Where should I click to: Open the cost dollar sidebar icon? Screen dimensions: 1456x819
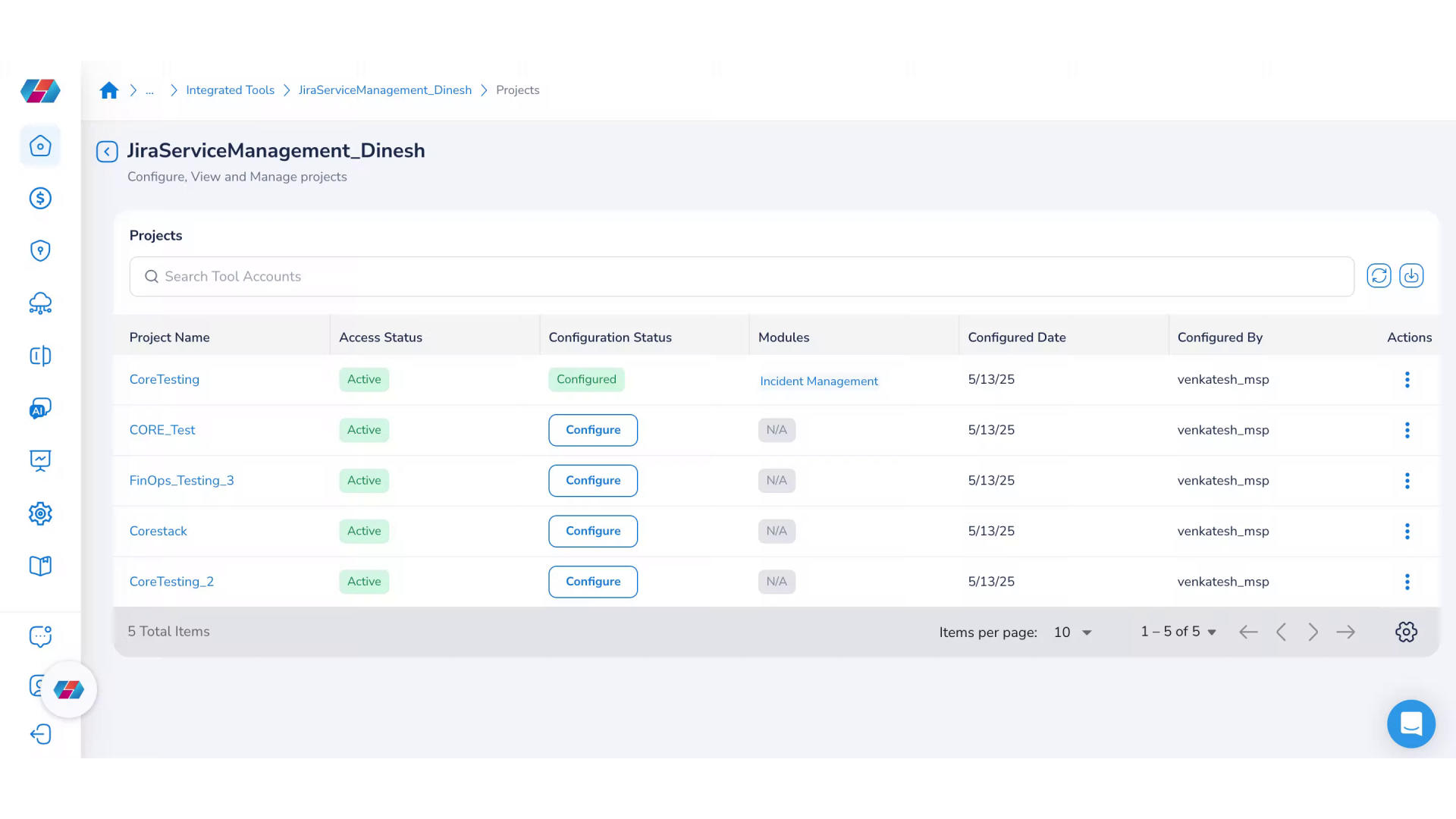(40, 198)
